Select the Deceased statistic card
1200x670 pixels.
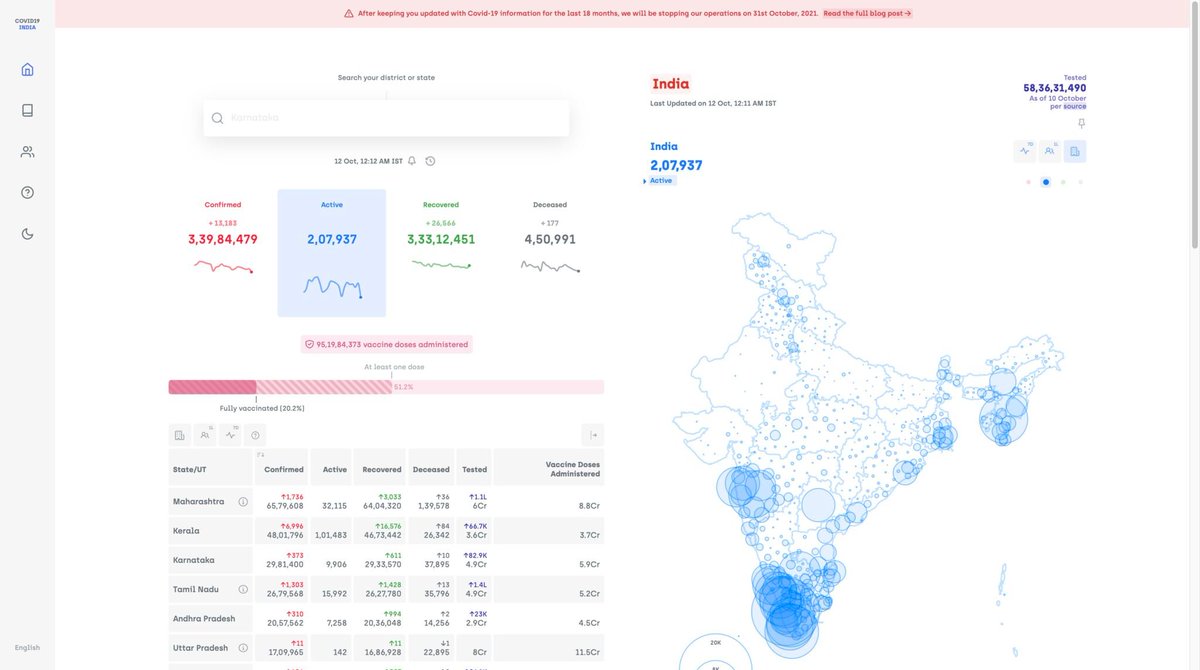pos(550,253)
